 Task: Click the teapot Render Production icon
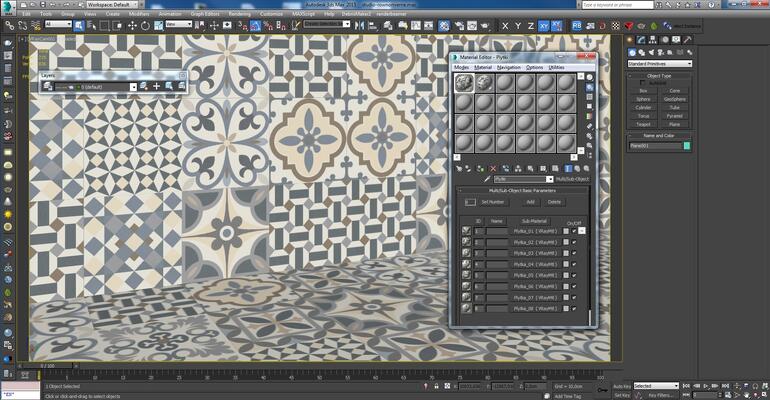(x=485, y=26)
